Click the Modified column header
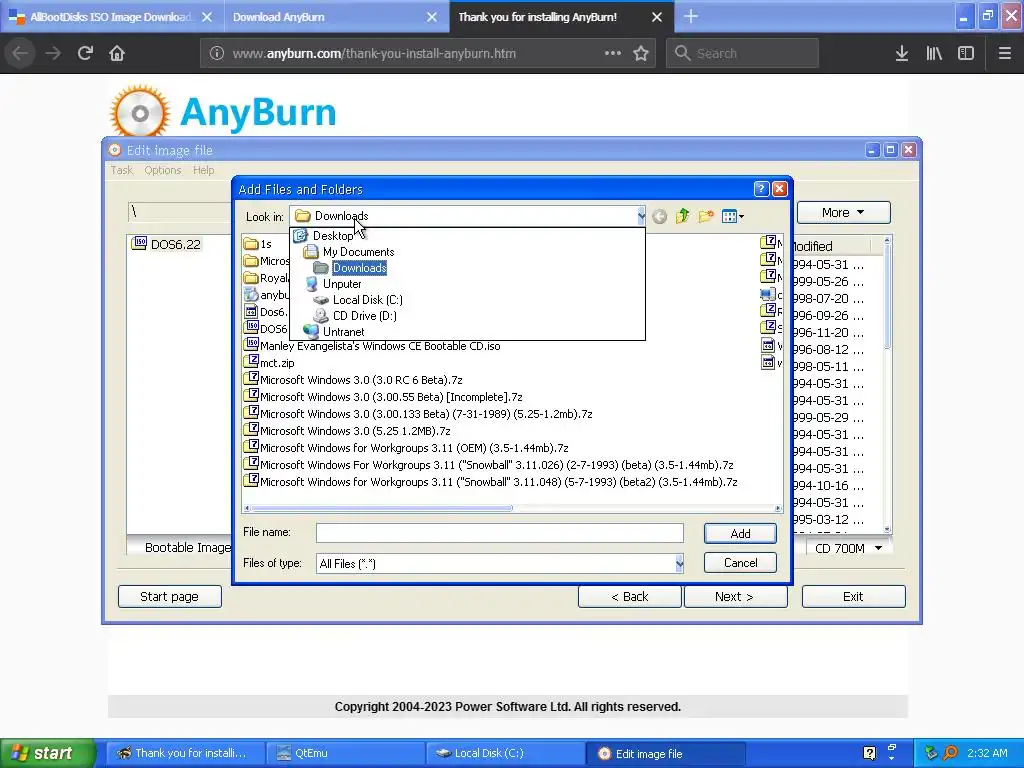Screen dimensions: 1024x768 tap(831, 246)
